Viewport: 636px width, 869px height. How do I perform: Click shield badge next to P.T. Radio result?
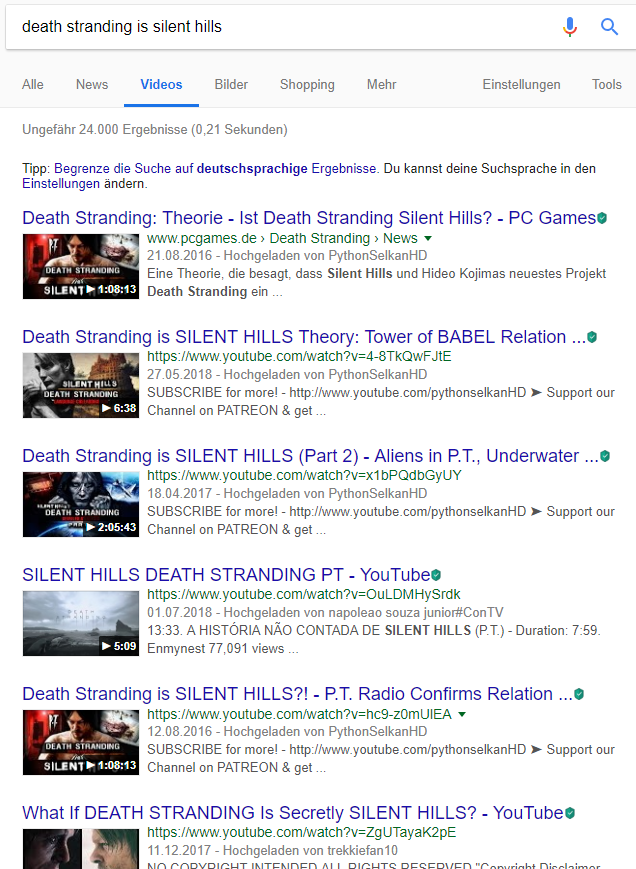click(x=579, y=694)
